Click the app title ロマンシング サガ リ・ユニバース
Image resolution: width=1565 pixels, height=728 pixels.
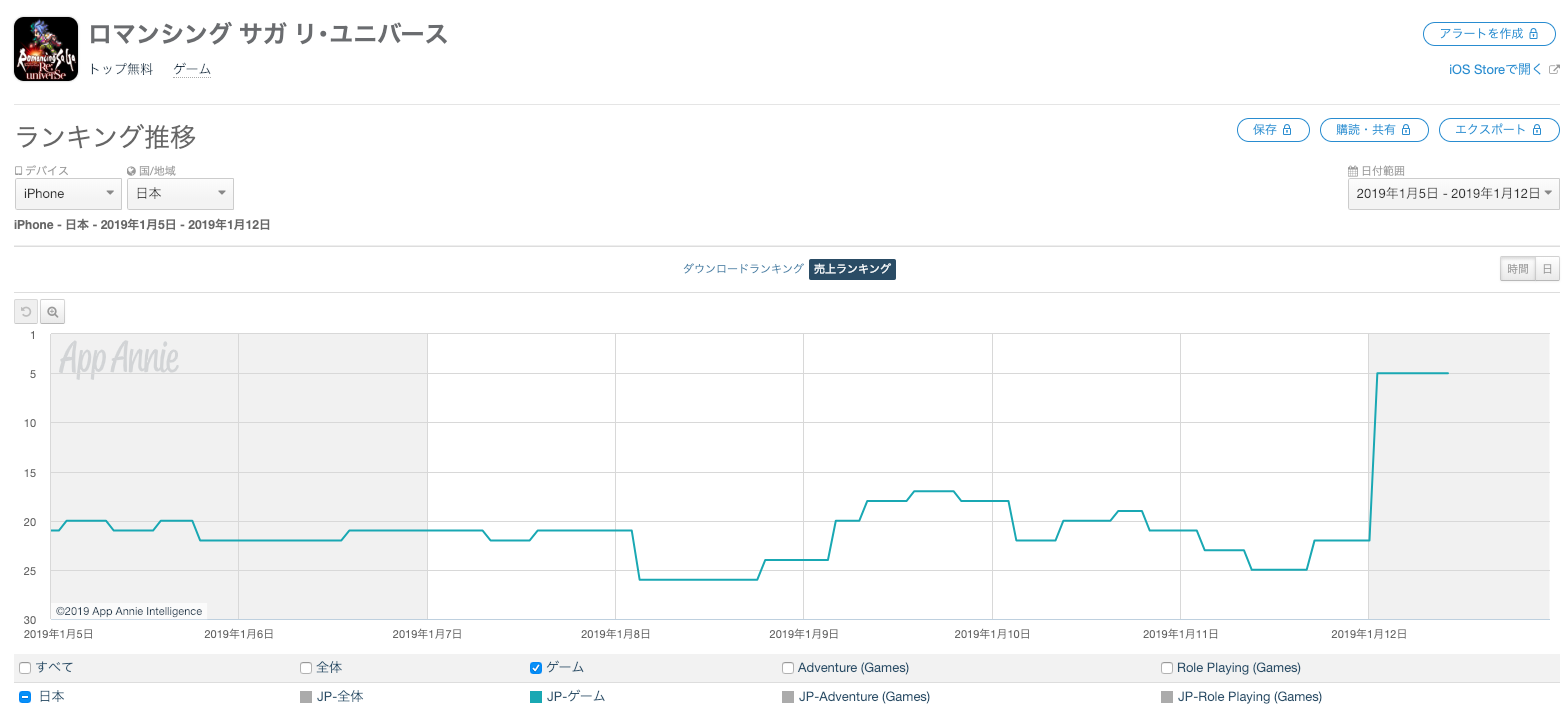coord(268,34)
